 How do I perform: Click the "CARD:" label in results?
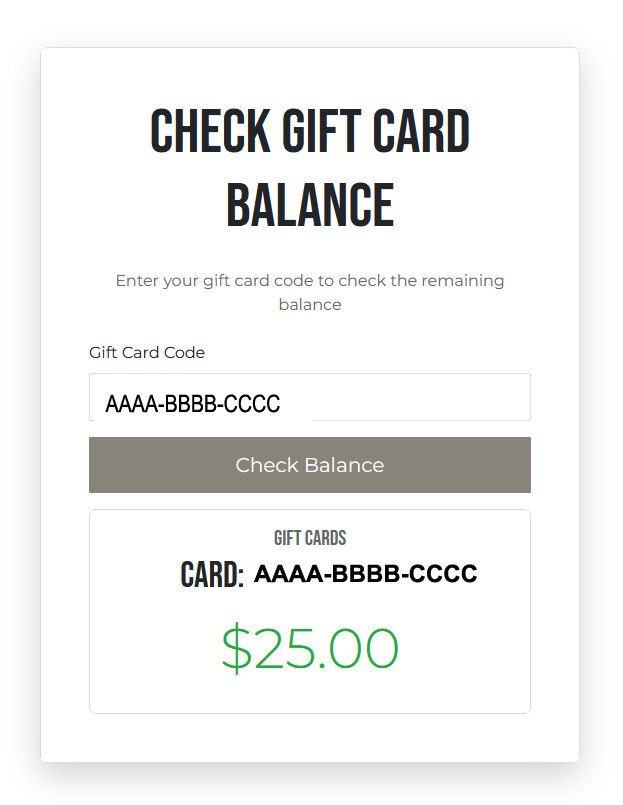point(212,576)
